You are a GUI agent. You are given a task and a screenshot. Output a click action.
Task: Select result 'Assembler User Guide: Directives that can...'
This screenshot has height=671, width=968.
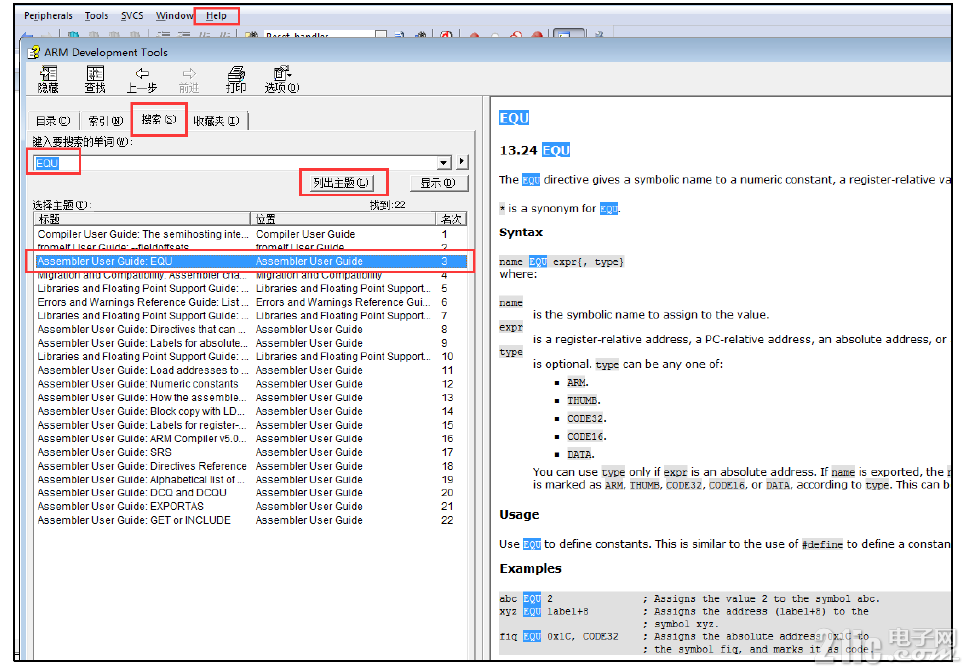click(250, 330)
